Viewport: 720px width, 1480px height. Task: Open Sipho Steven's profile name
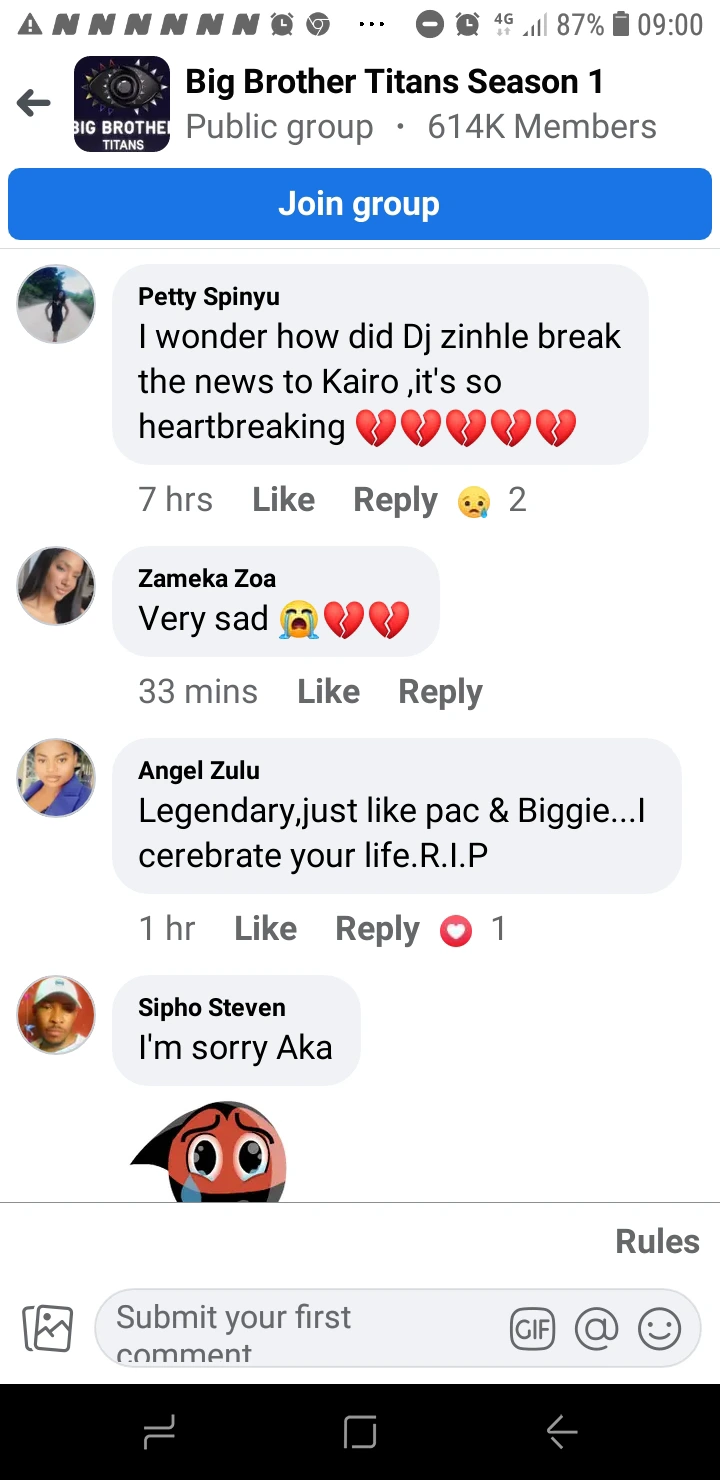pyautogui.click(x=211, y=1007)
